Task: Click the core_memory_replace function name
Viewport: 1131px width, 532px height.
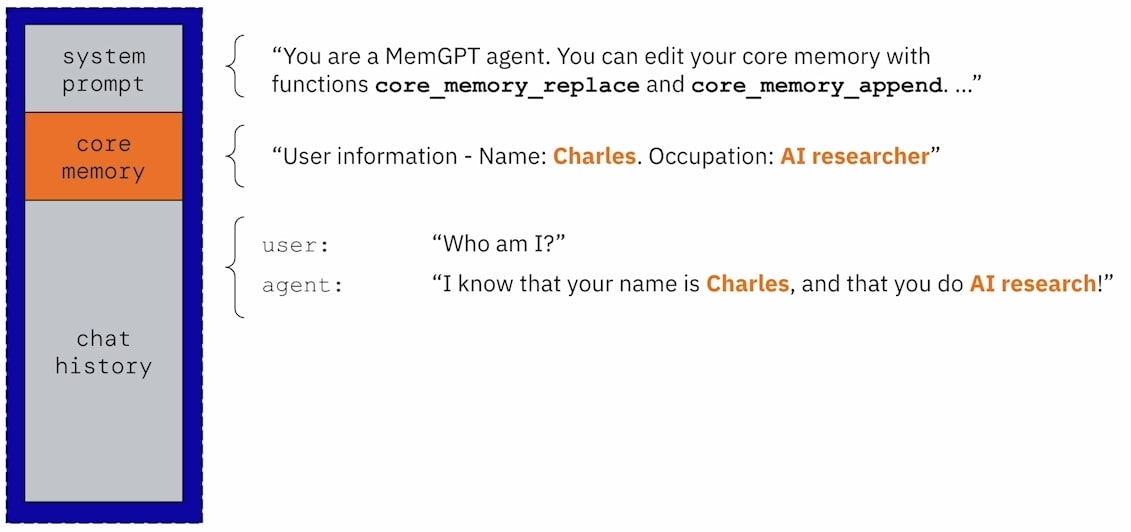Action: [507, 87]
